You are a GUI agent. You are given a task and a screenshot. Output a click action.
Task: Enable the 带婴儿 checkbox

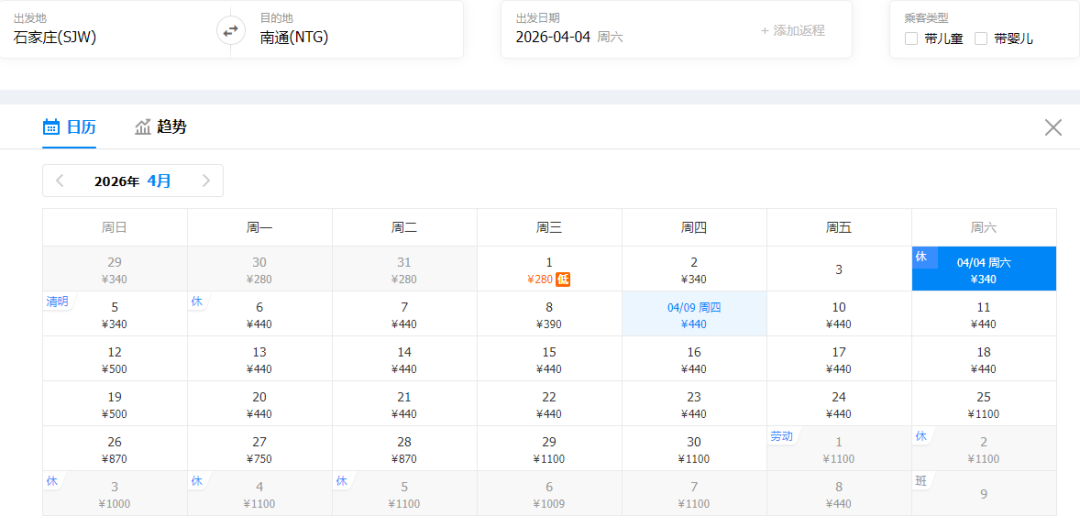coord(981,39)
